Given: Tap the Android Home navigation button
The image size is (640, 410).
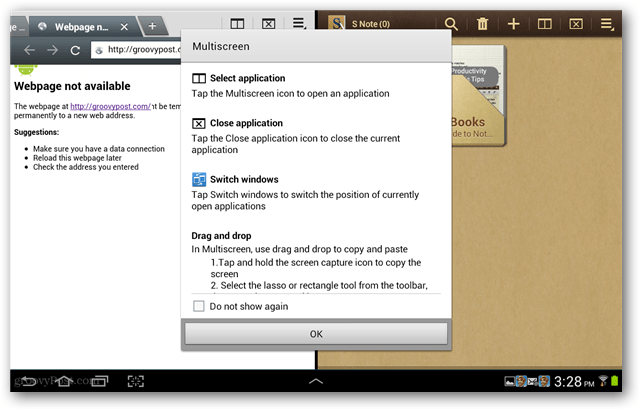Looking at the screenshot, I should [x=64, y=381].
